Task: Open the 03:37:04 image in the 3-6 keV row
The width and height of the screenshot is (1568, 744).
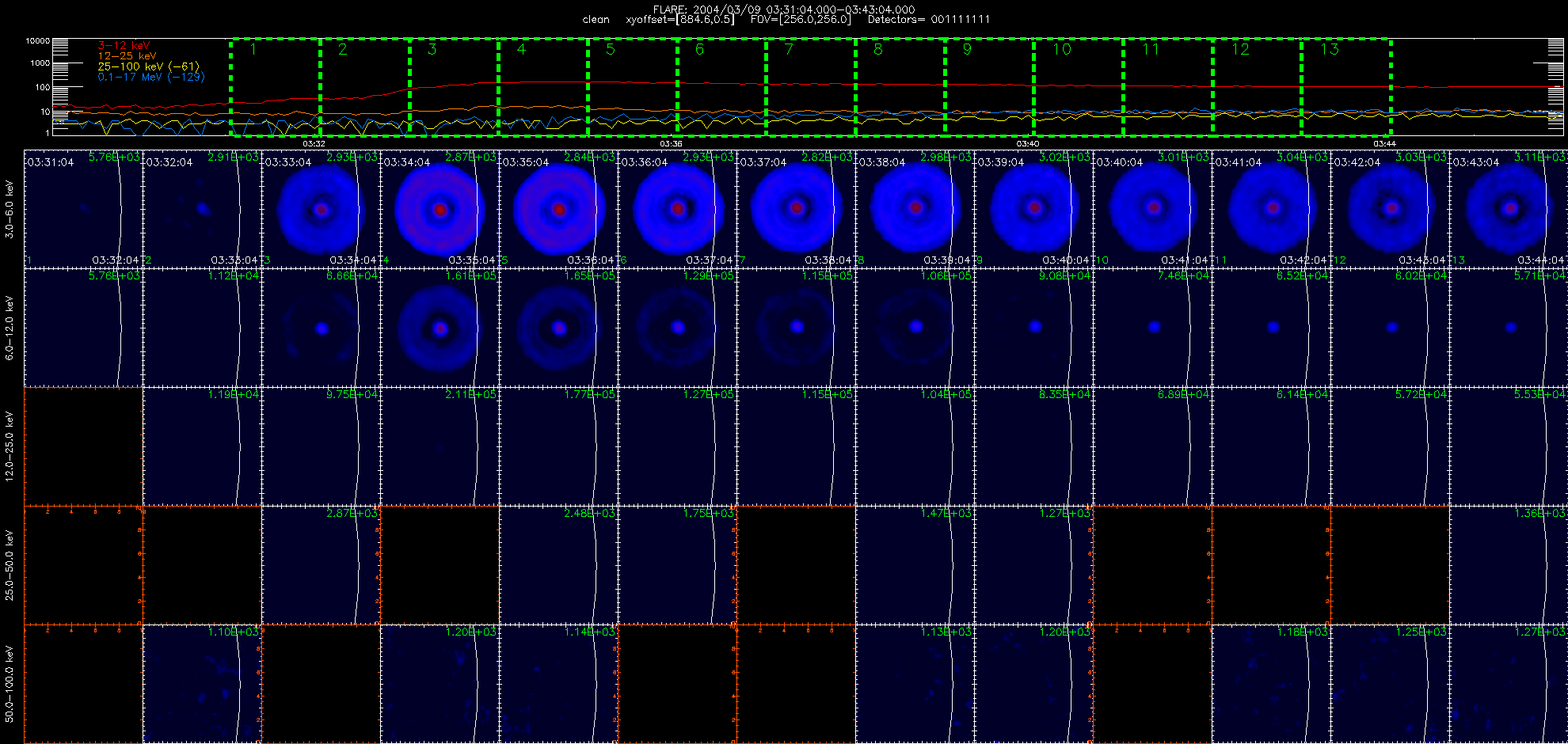Action: pyautogui.click(x=797, y=209)
